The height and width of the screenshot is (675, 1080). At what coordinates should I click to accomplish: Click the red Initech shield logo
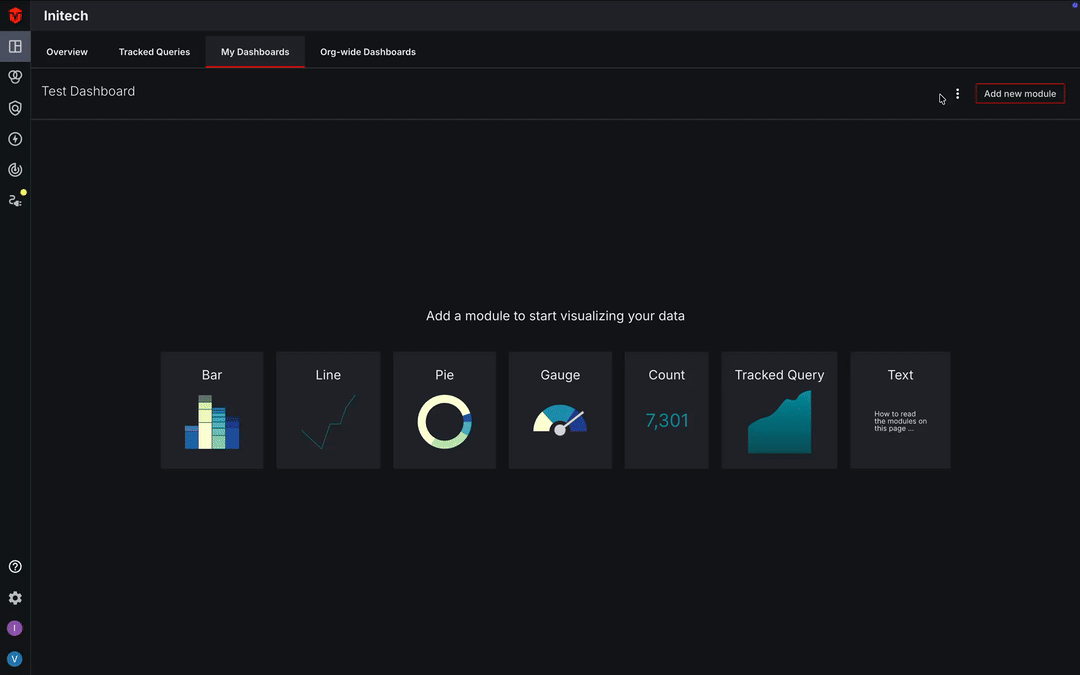click(x=14, y=15)
